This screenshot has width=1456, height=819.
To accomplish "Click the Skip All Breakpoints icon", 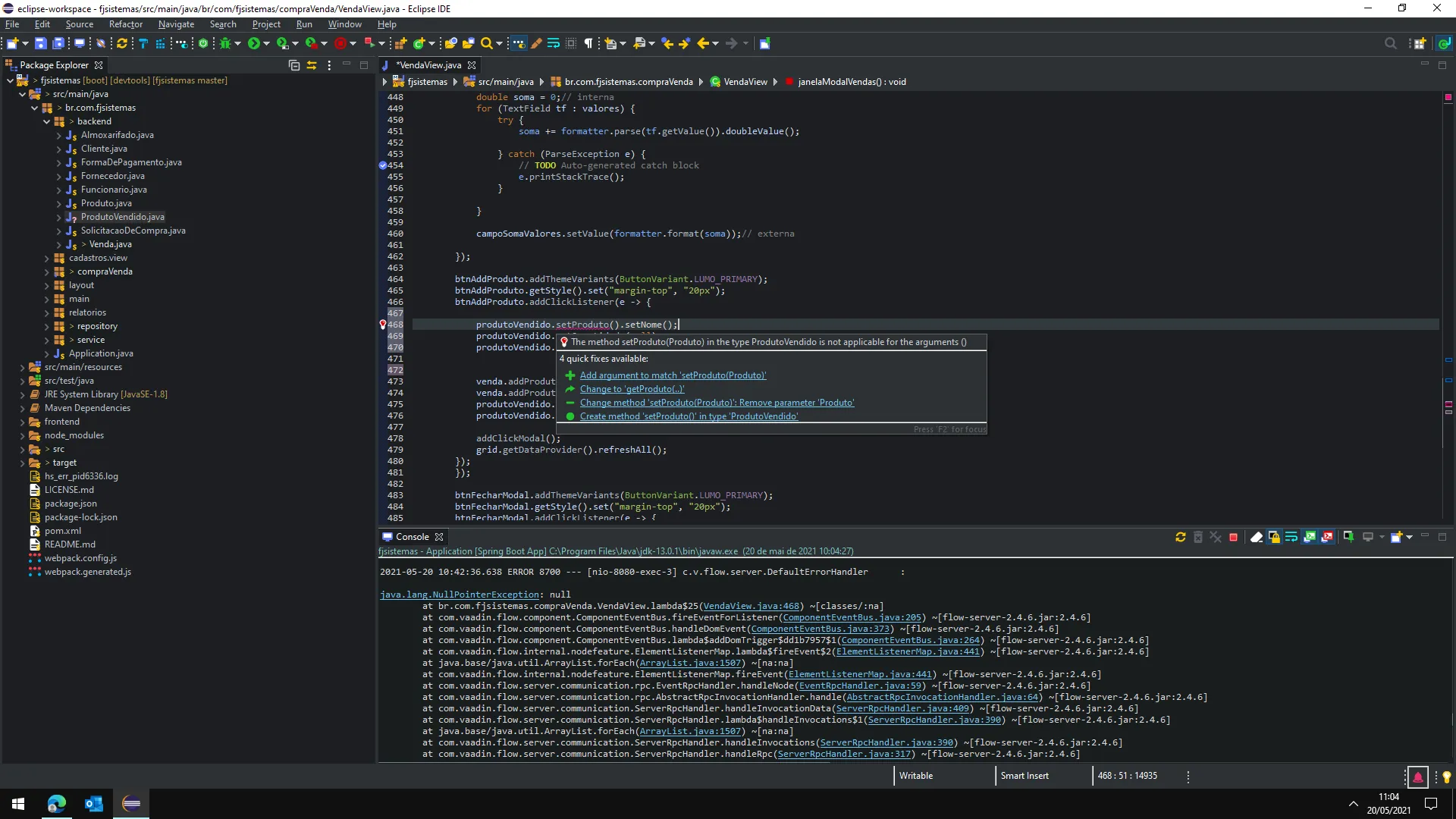I will (x=100, y=43).
